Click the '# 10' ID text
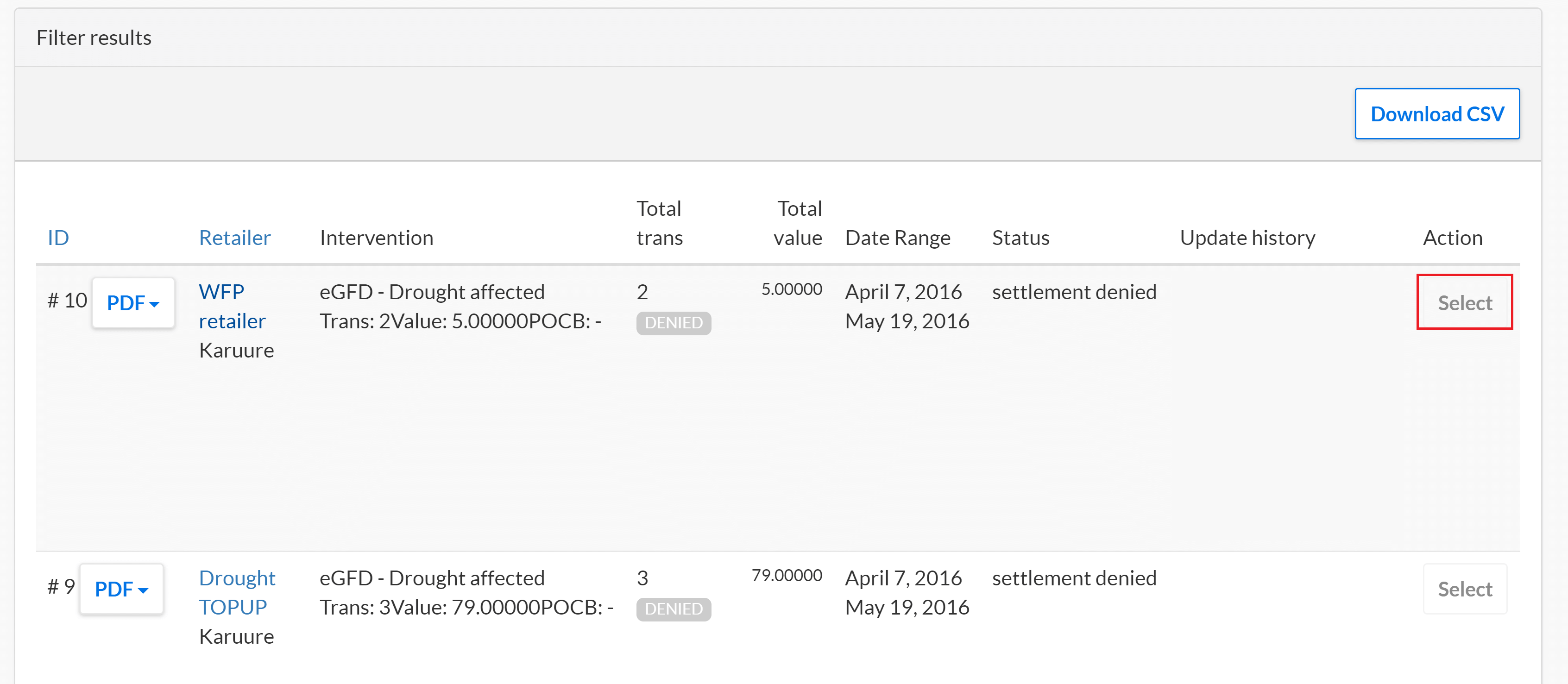The width and height of the screenshot is (1568, 684). click(67, 300)
